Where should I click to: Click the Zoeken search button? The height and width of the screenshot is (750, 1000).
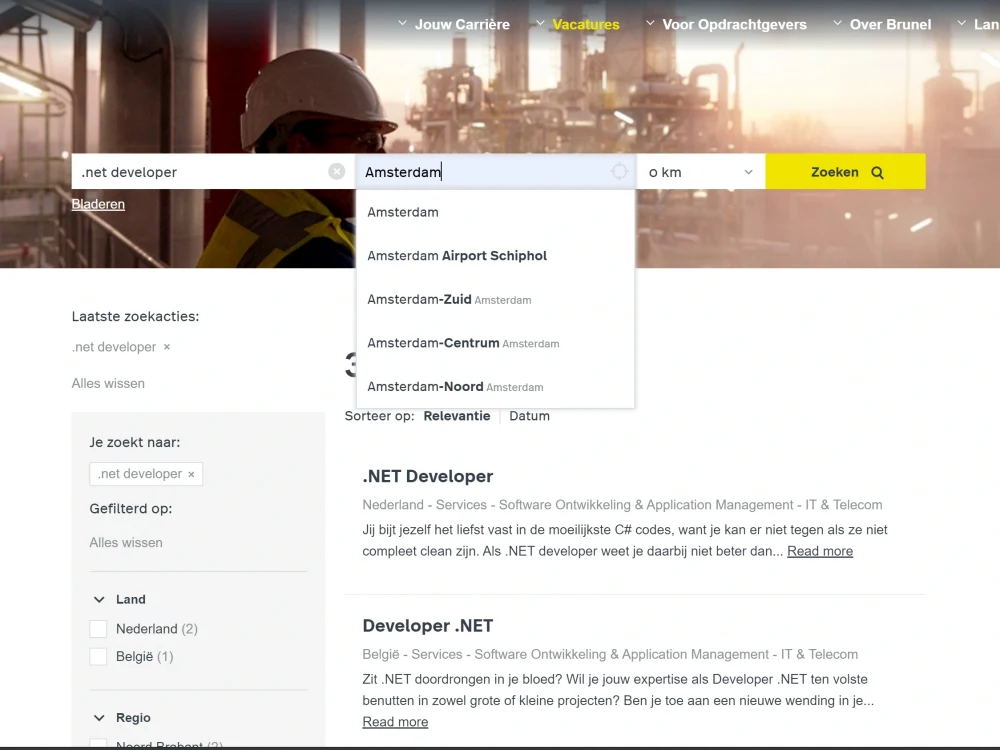[845, 171]
